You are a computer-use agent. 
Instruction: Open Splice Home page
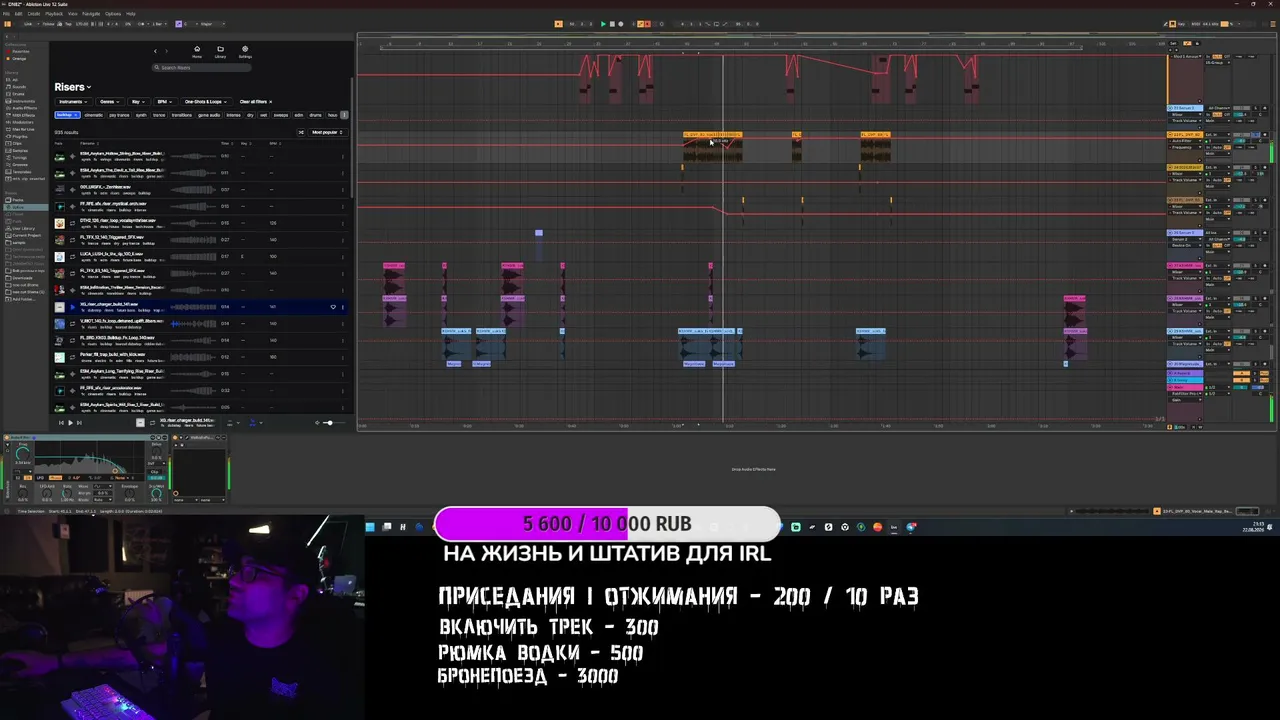coord(196,51)
